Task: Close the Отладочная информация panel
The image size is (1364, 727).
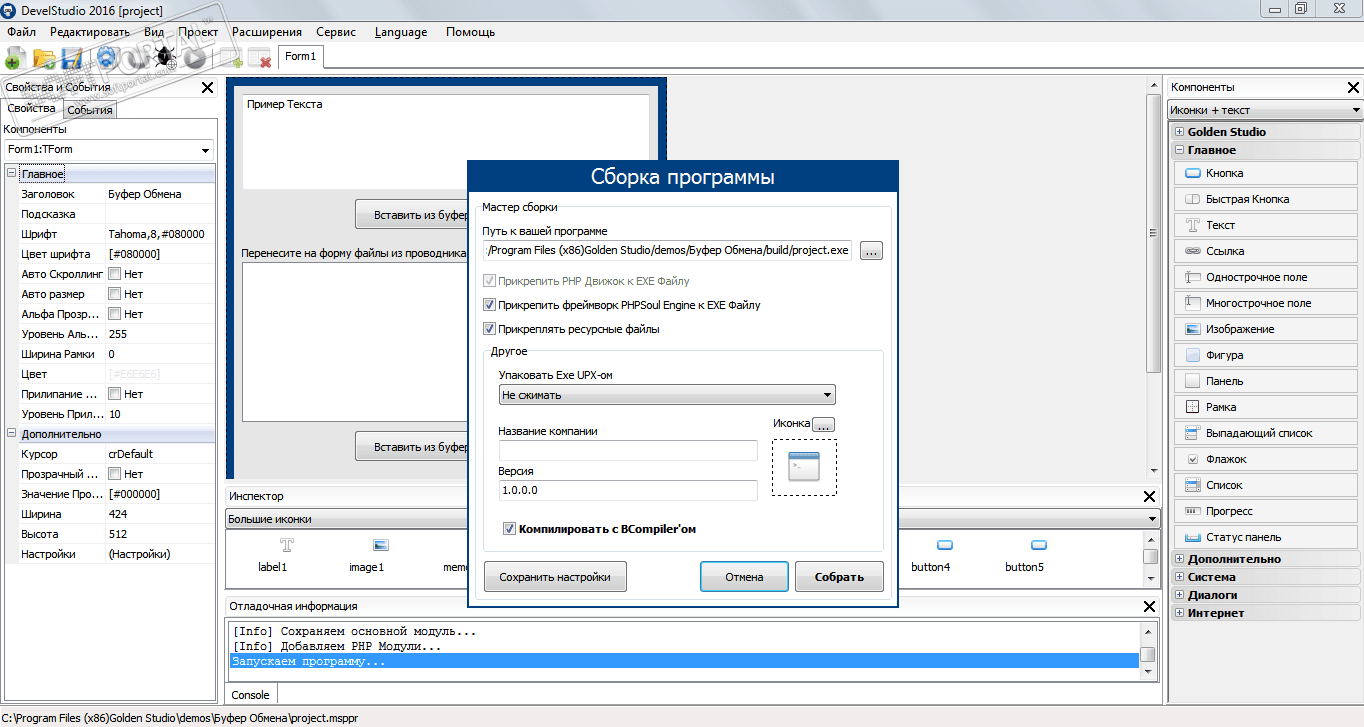Action: pyautogui.click(x=1150, y=606)
